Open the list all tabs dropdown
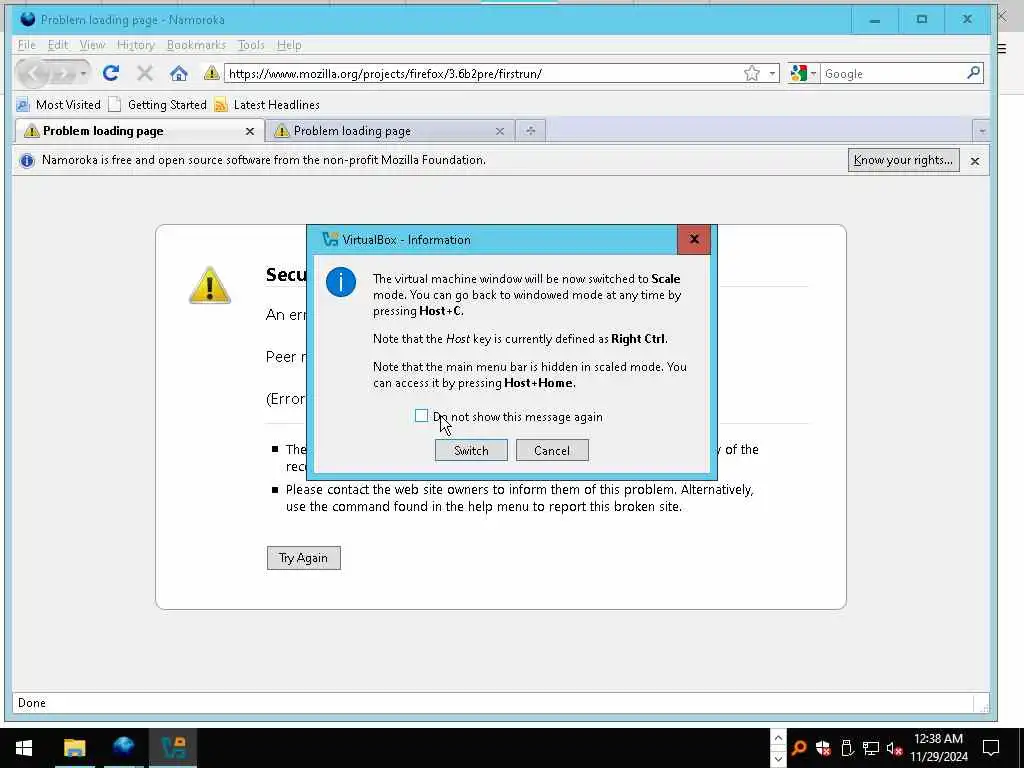1024x768 pixels. [982, 131]
